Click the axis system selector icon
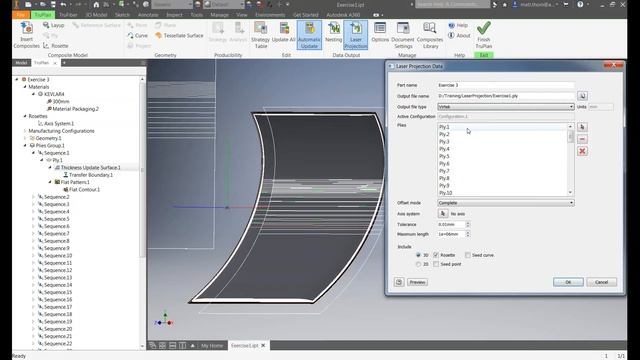Image resolution: width=640 pixels, height=360 pixels. (443, 213)
